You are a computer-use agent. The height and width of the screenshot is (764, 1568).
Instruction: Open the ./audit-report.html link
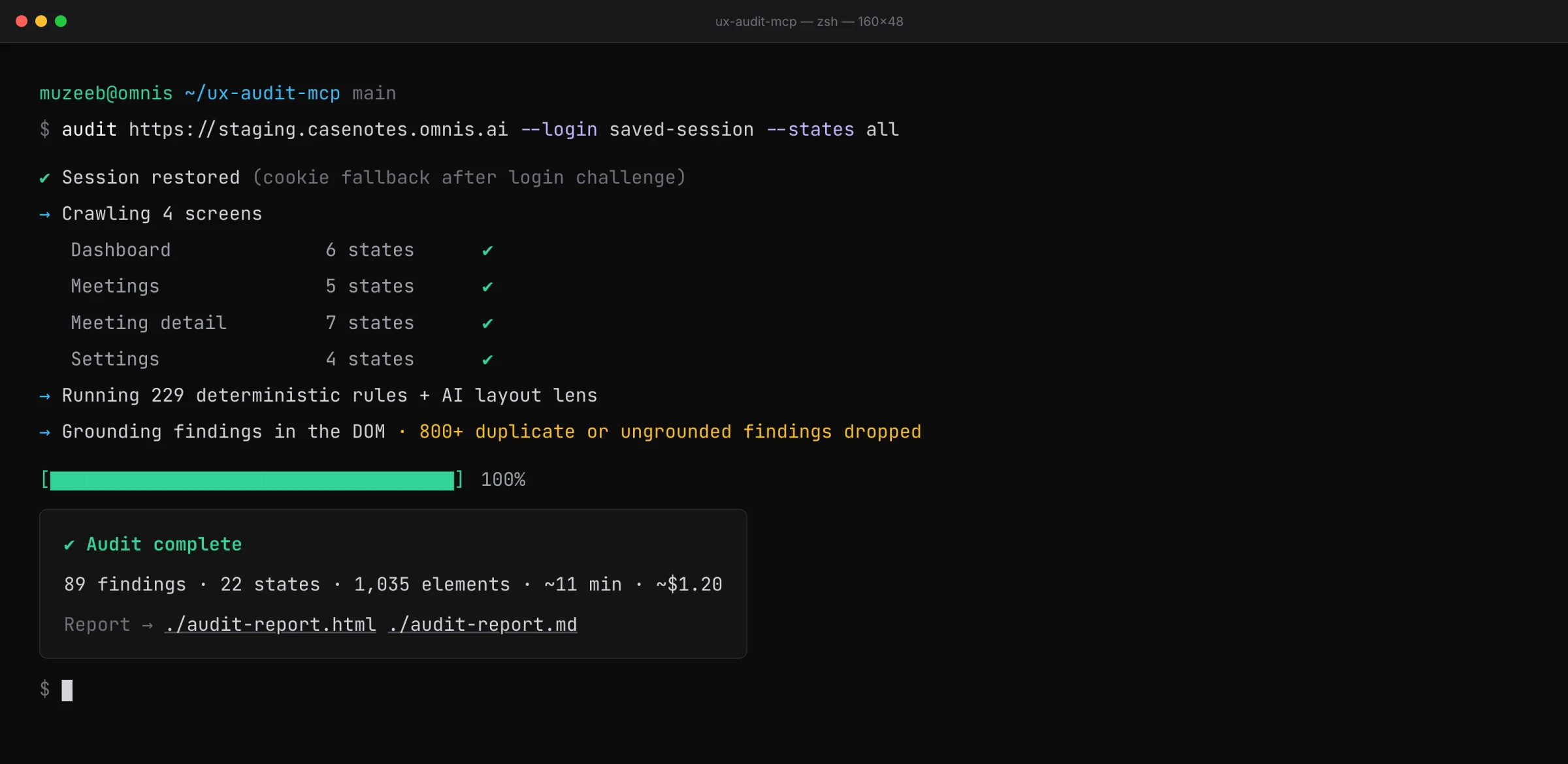270,624
